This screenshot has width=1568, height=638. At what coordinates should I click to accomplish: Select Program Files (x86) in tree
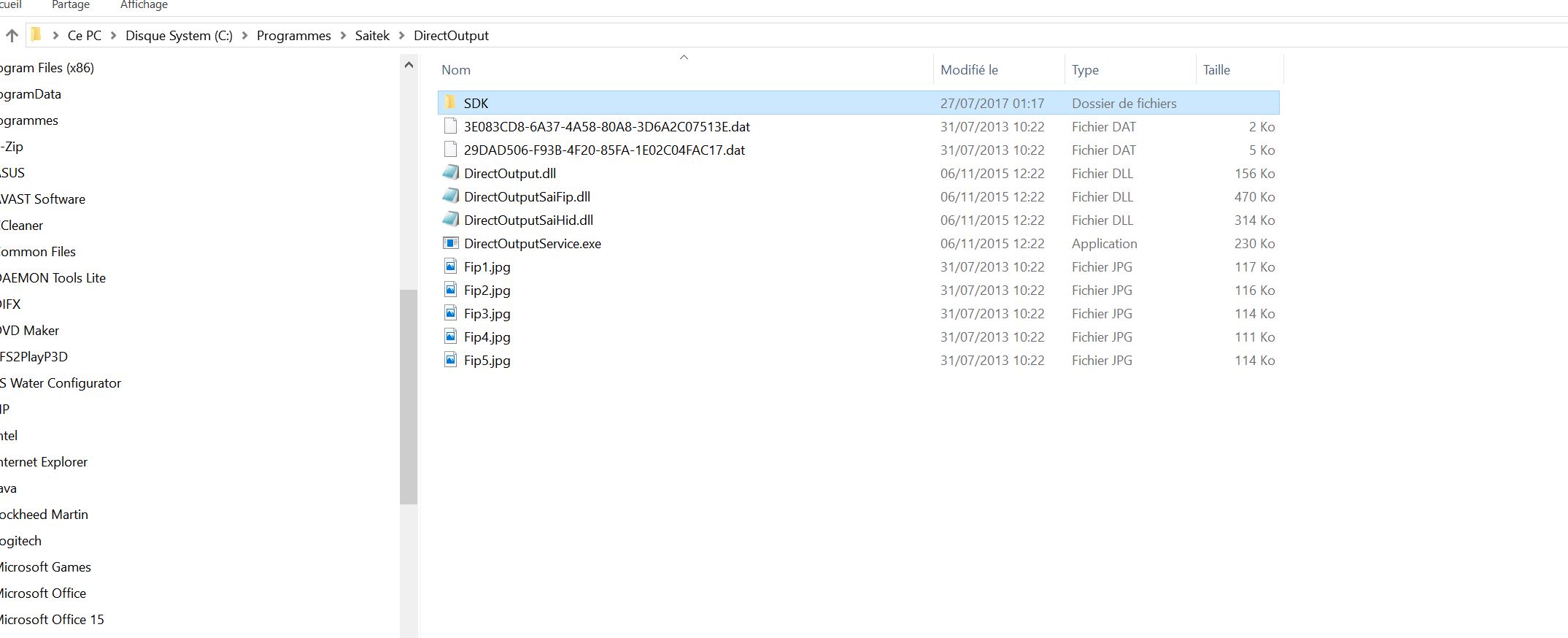[x=47, y=67]
